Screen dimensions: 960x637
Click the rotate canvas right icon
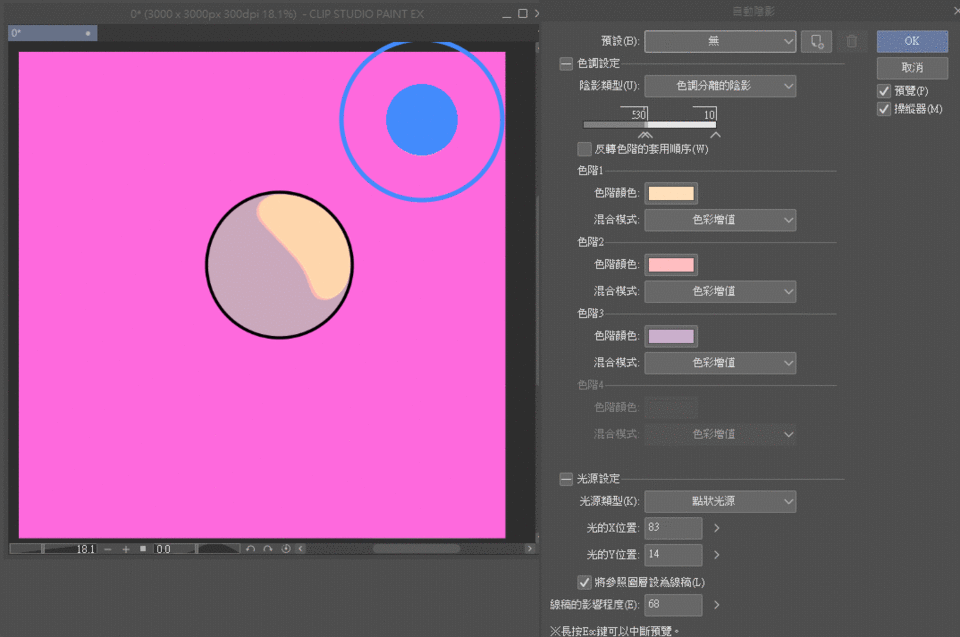pos(267,549)
